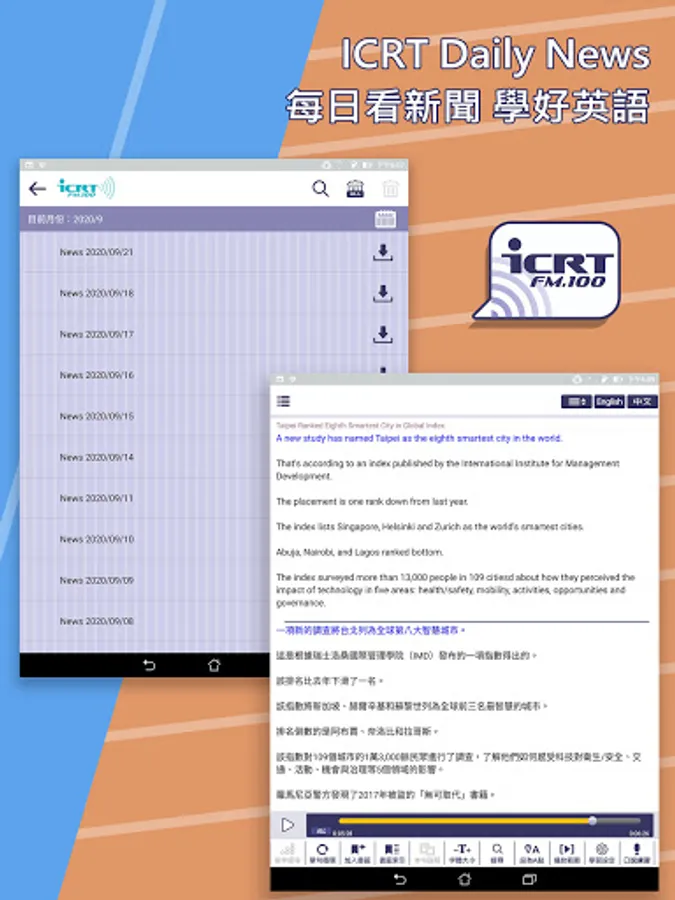The image size is (675, 900).
Task: Tap the single-sentence loop icon
Action: click(x=322, y=853)
